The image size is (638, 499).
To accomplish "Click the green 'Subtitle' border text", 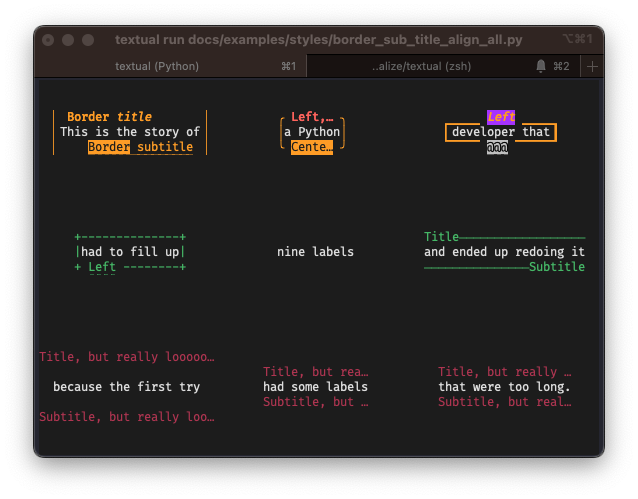I will click(557, 267).
